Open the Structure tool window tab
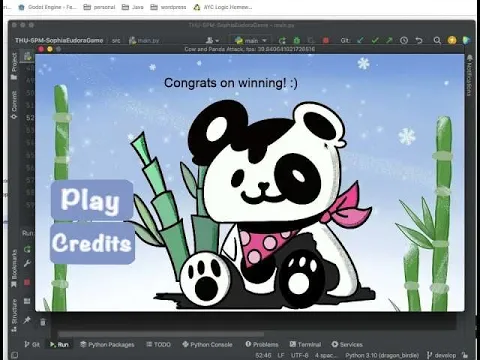 (14, 315)
